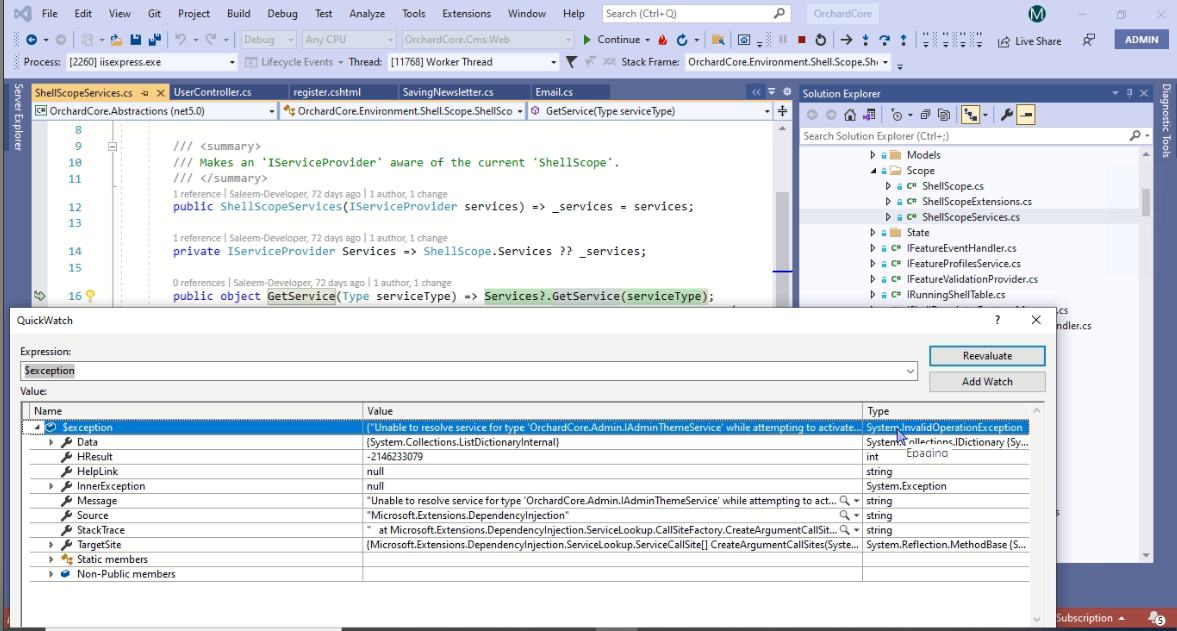The height and width of the screenshot is (631, 1177).
Task: Open the Process iisexpress.exe dropdown
Action: (x=232, y=62)
